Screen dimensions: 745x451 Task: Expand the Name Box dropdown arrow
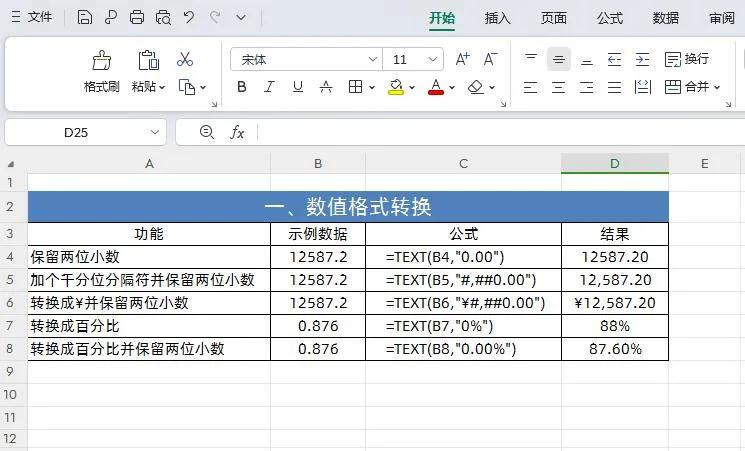tap(155, 132)
